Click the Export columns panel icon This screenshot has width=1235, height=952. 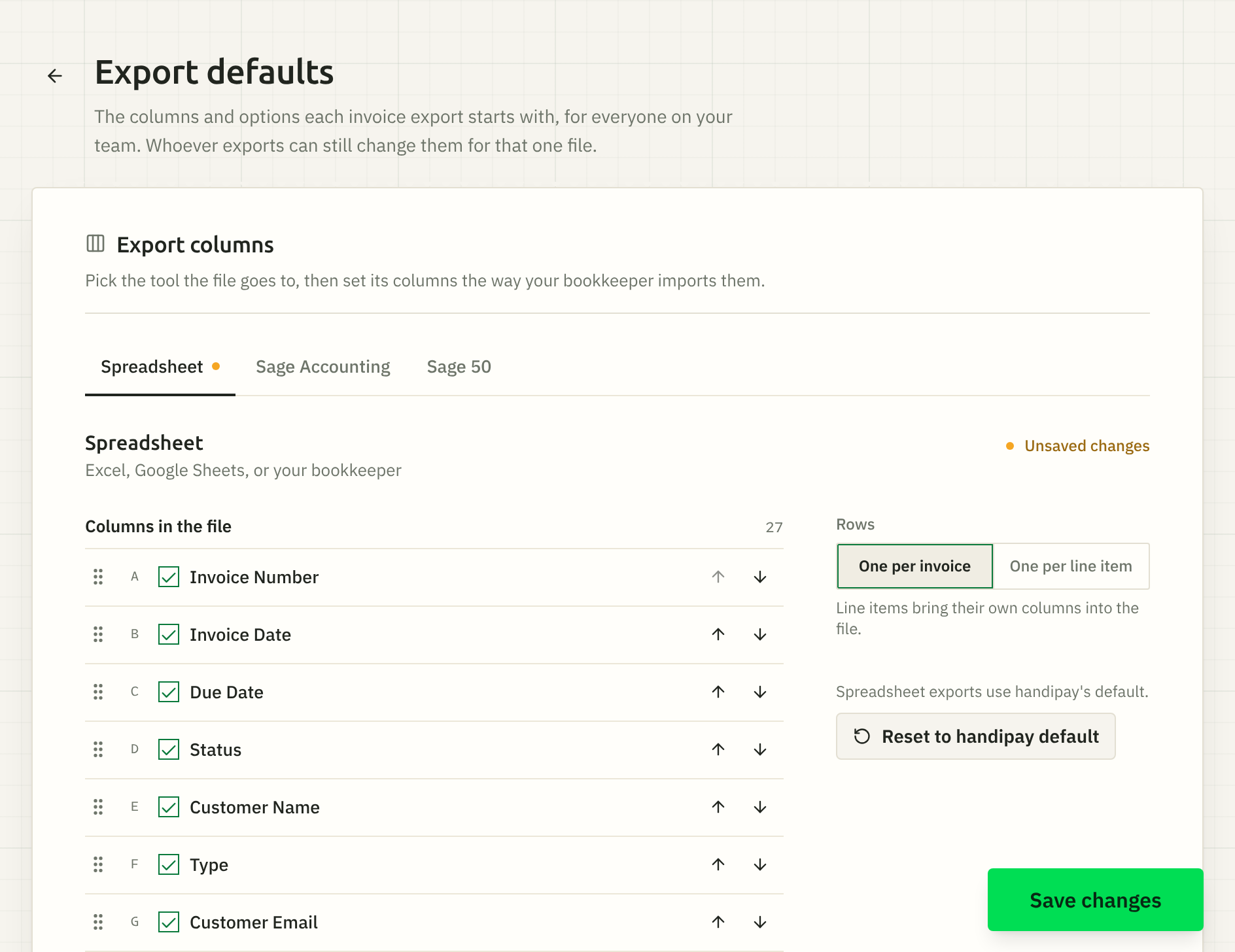point(96,244)
